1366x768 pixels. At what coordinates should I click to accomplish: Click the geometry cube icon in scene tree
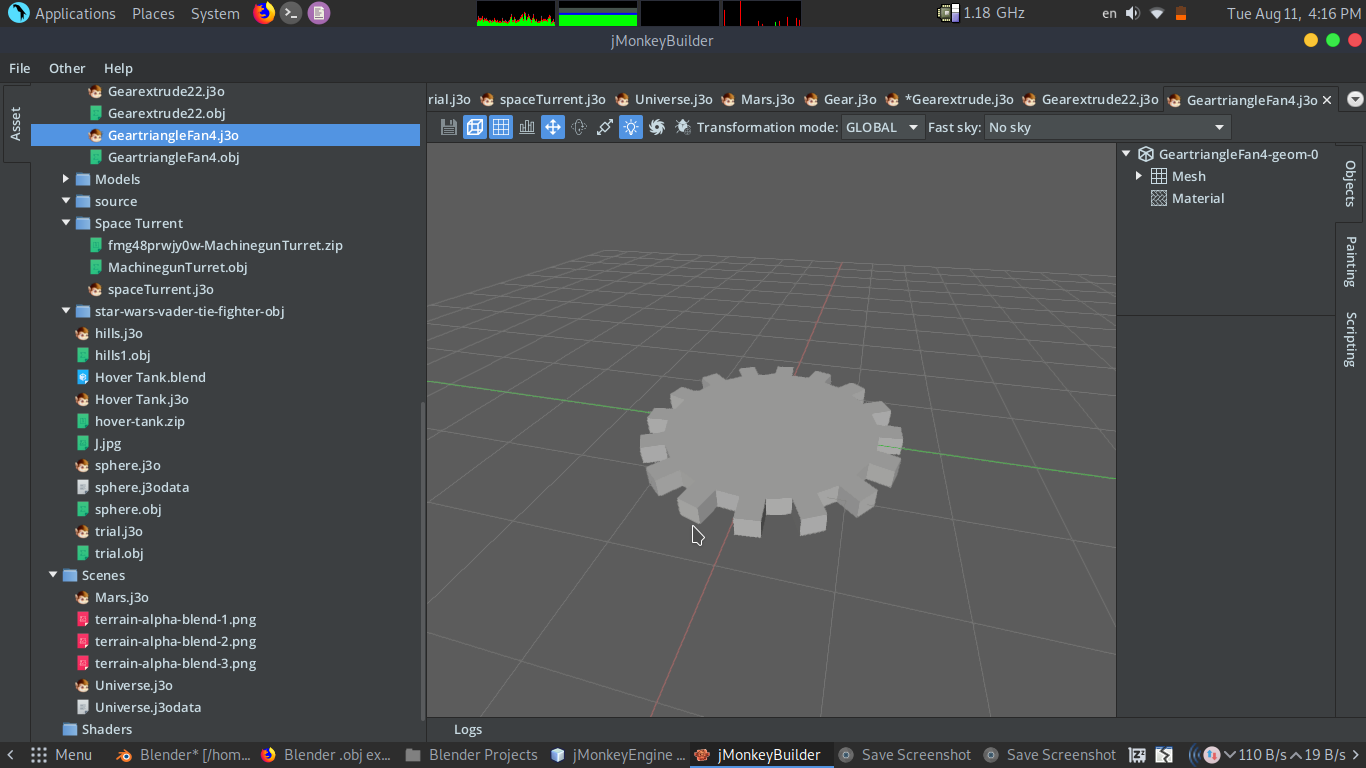click(1146, 154)
